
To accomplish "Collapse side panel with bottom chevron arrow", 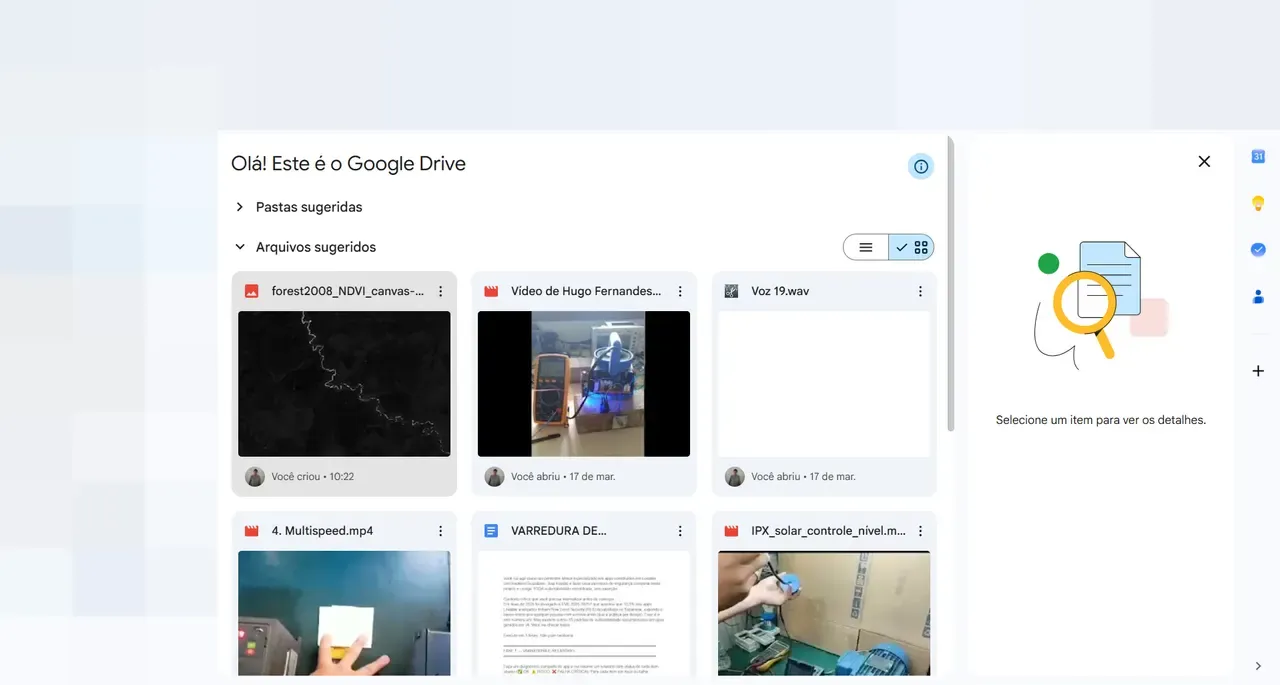I will coord(1258,666).
